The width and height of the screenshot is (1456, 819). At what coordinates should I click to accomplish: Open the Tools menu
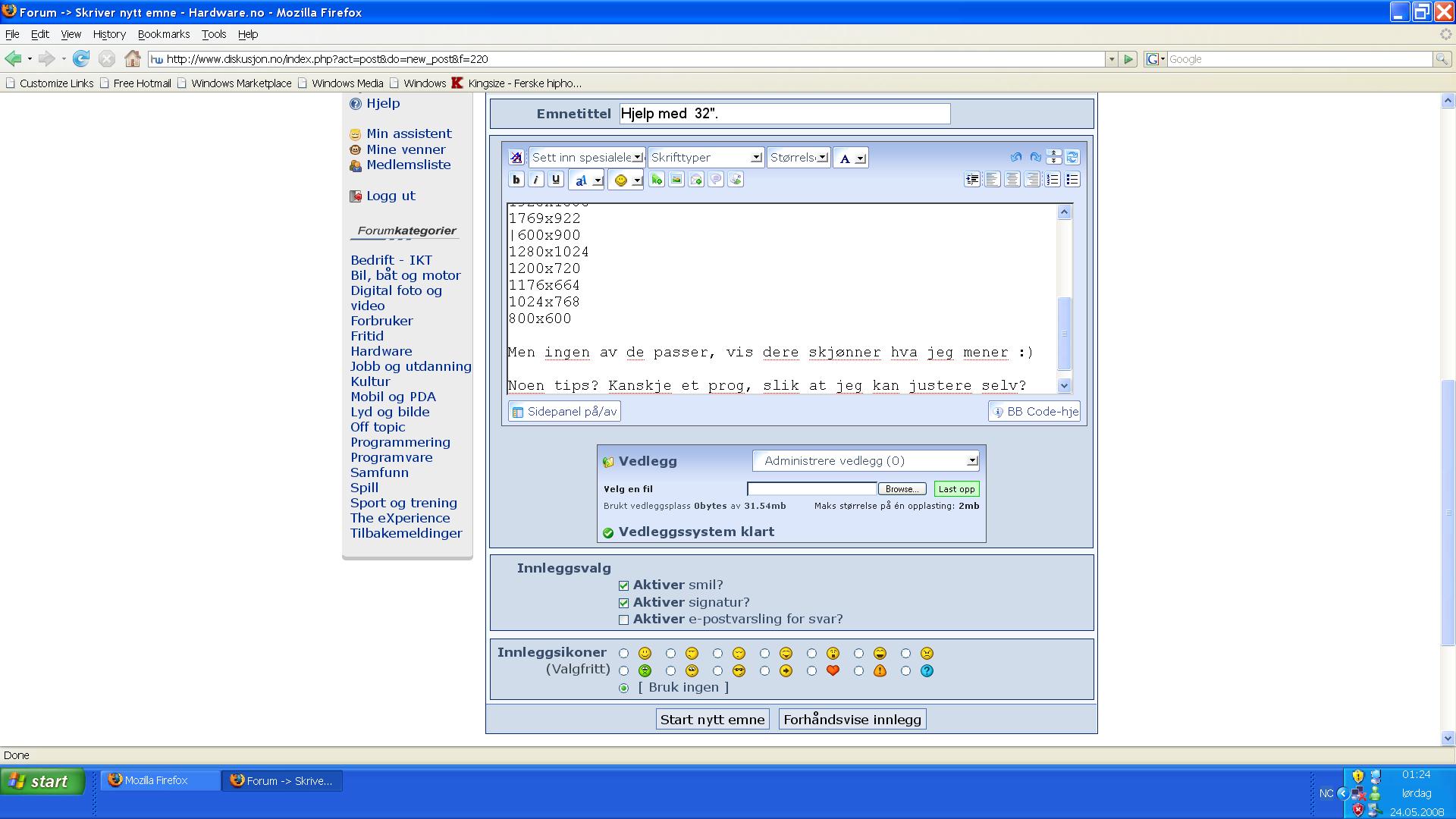pos(214,34)
